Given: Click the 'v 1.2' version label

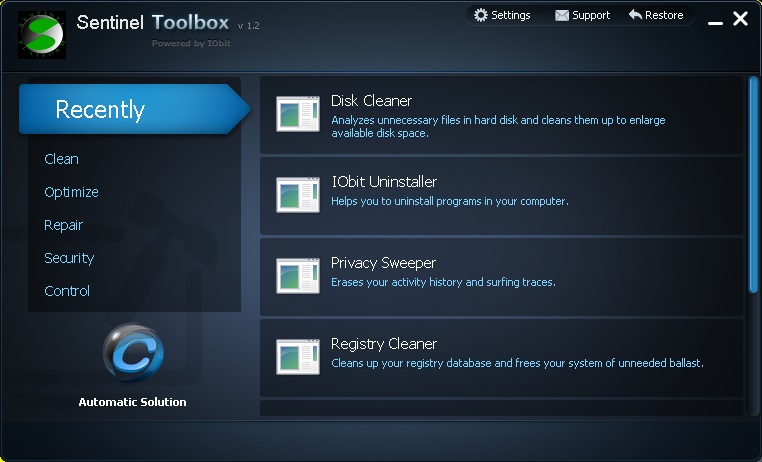Looking at the screenshot, I should (248, 26).
